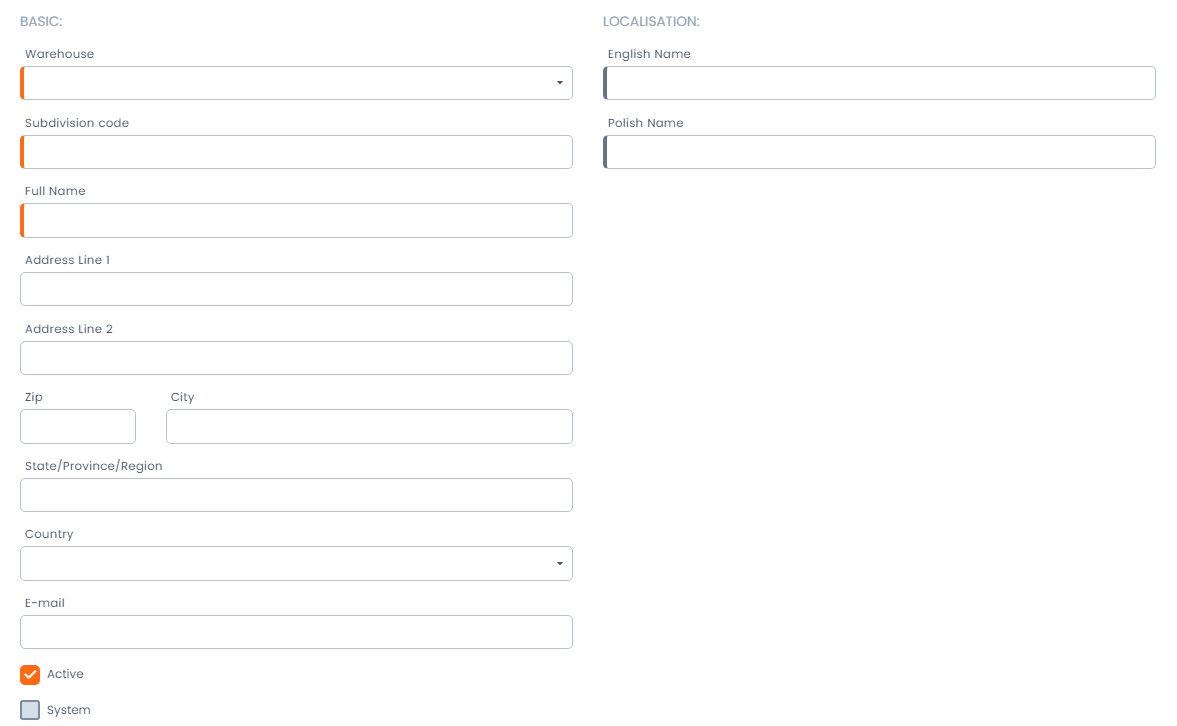1177x726 pixels.
Task: Click inside the City field
Action: tap(369, 426)
